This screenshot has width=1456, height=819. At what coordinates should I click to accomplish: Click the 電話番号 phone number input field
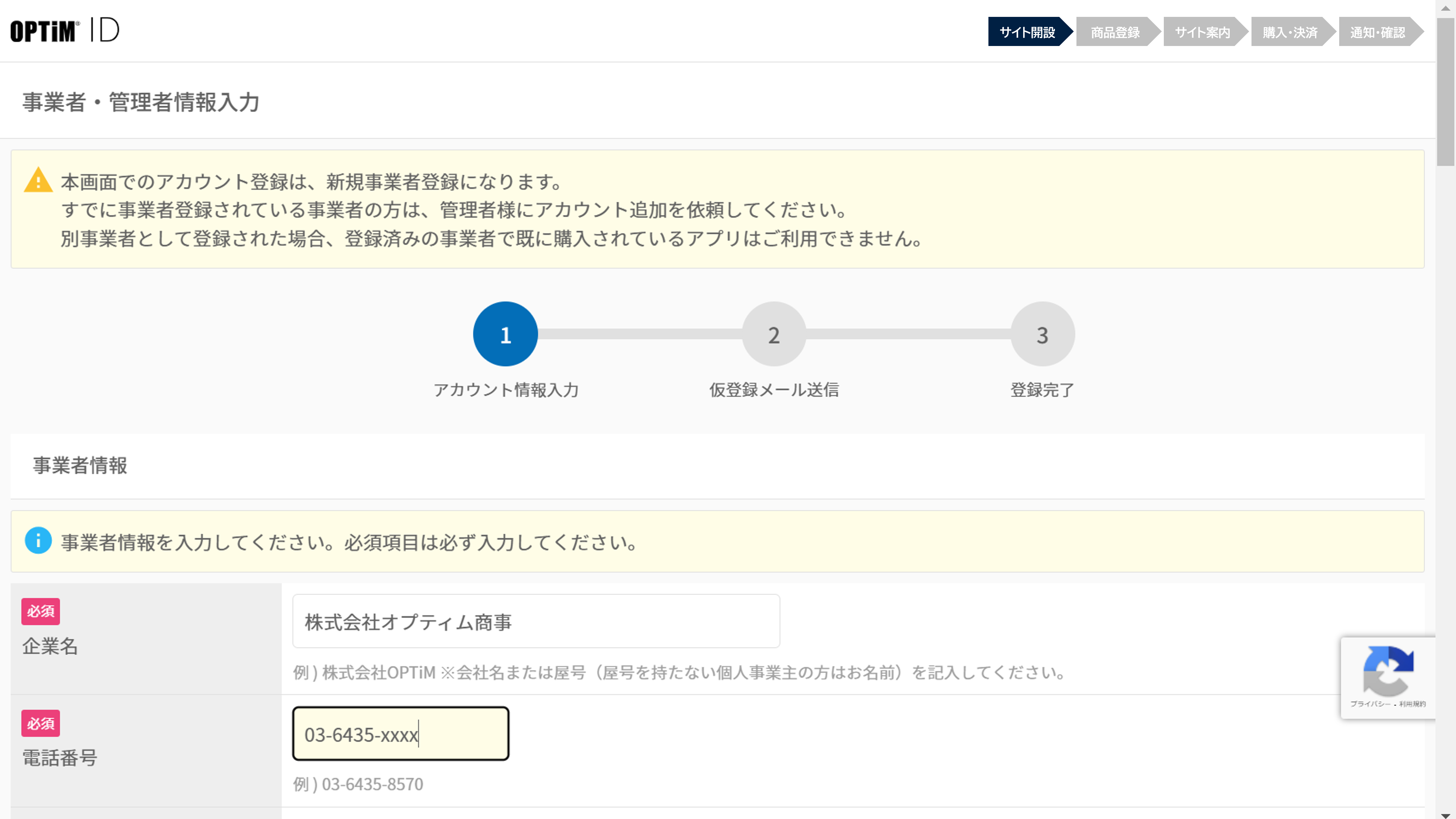[x=400, y=734]
